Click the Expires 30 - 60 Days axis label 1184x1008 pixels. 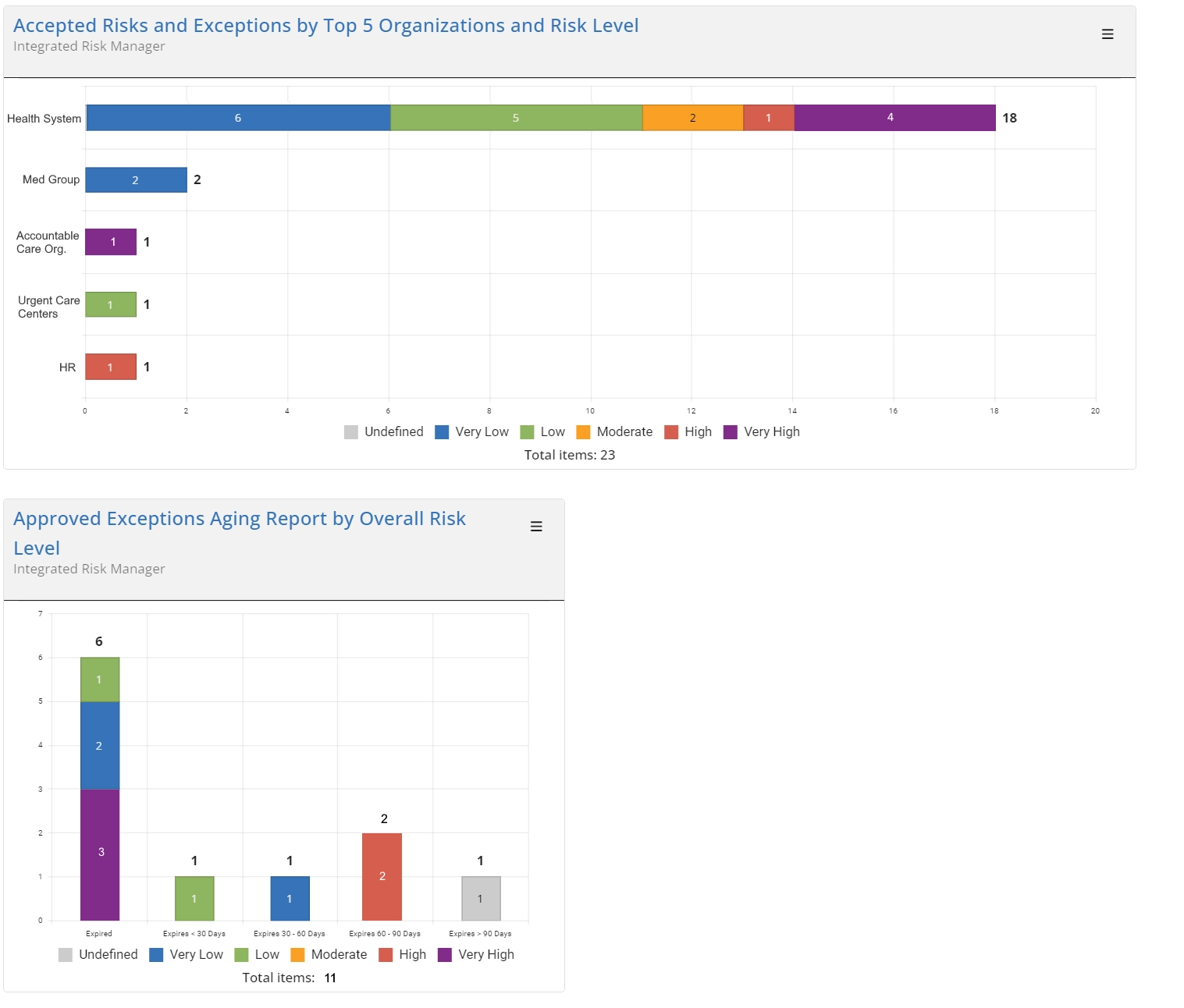[290, 934]
